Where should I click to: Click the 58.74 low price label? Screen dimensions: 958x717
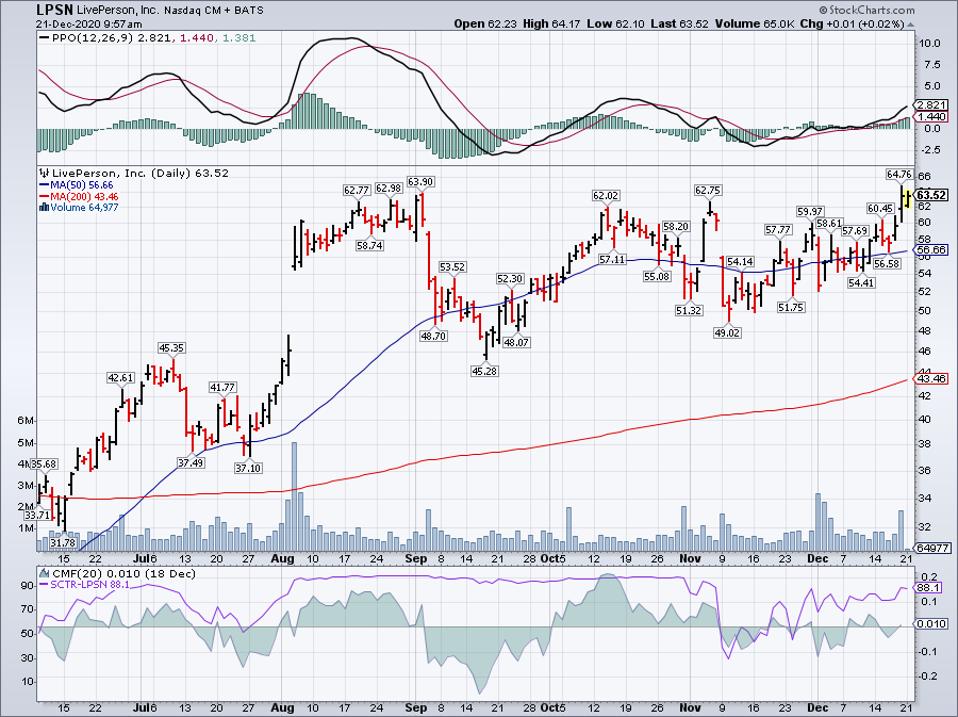(370, 245)
